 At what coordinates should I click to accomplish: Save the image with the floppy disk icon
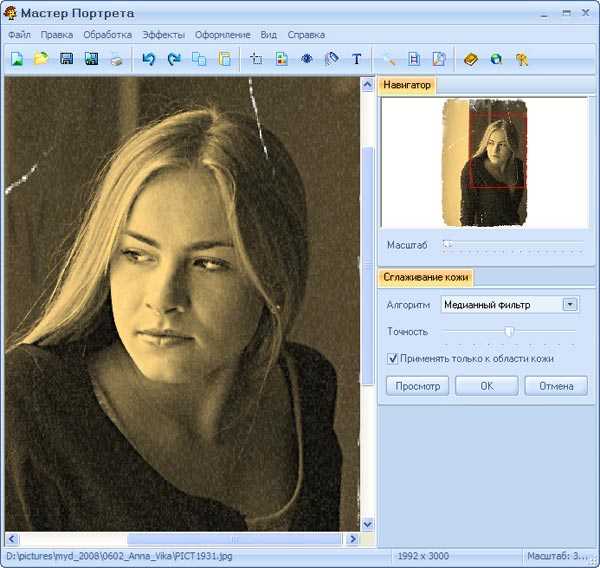[x=67, y=59]
